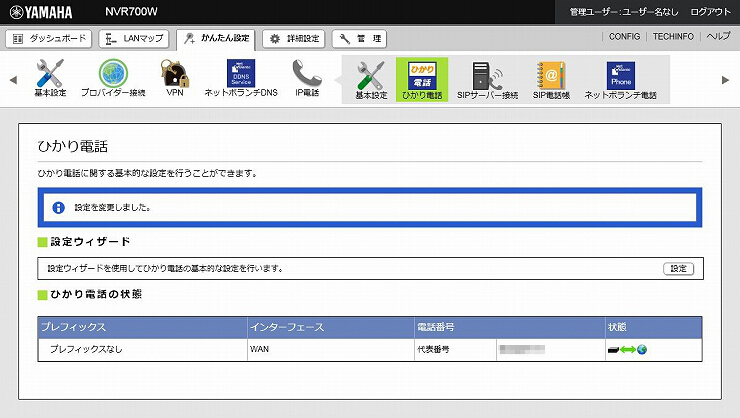Click the 設定 button for the setup wizard

[x=679, y=268]
